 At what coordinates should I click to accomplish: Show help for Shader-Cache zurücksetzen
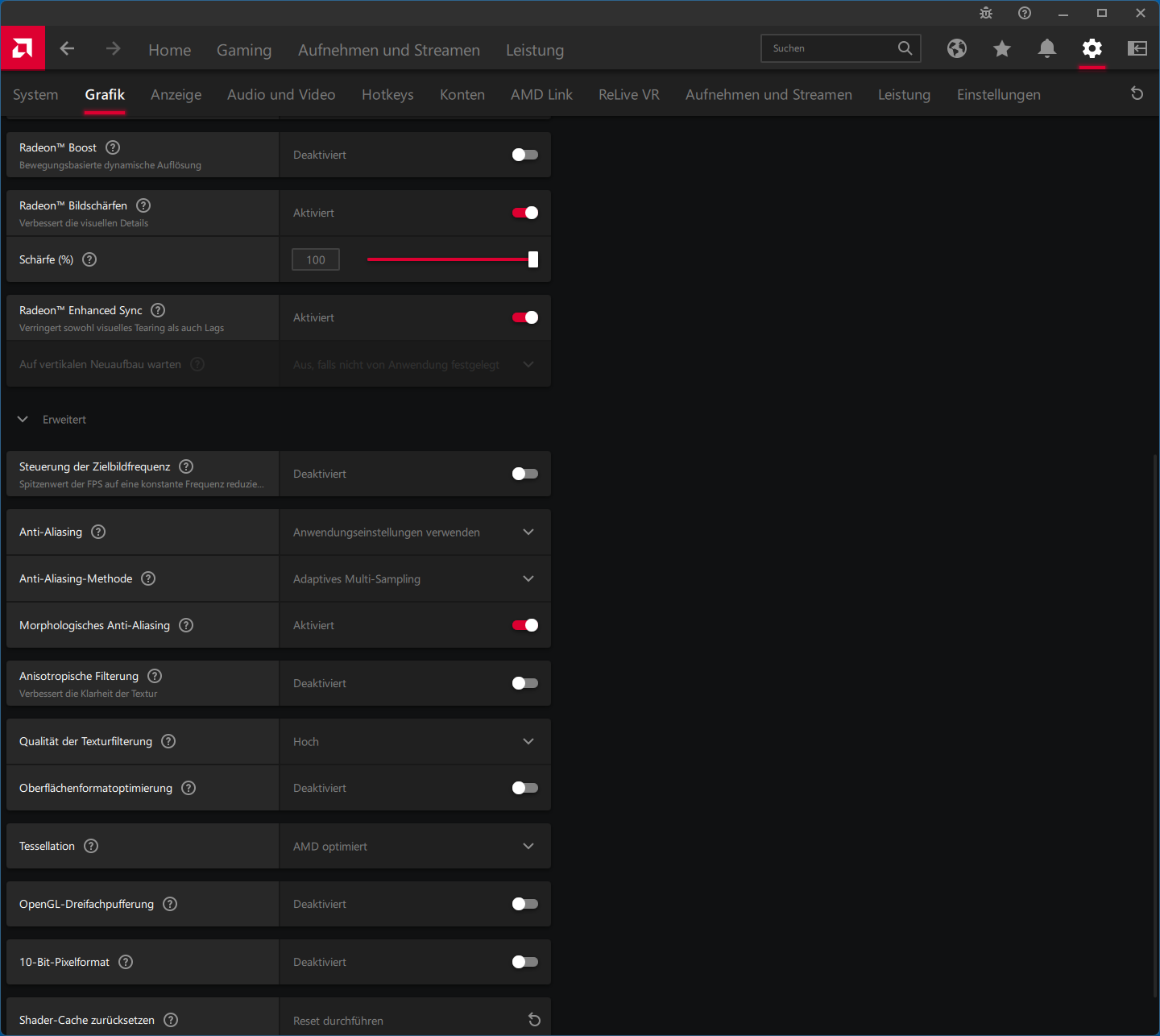171,1020
